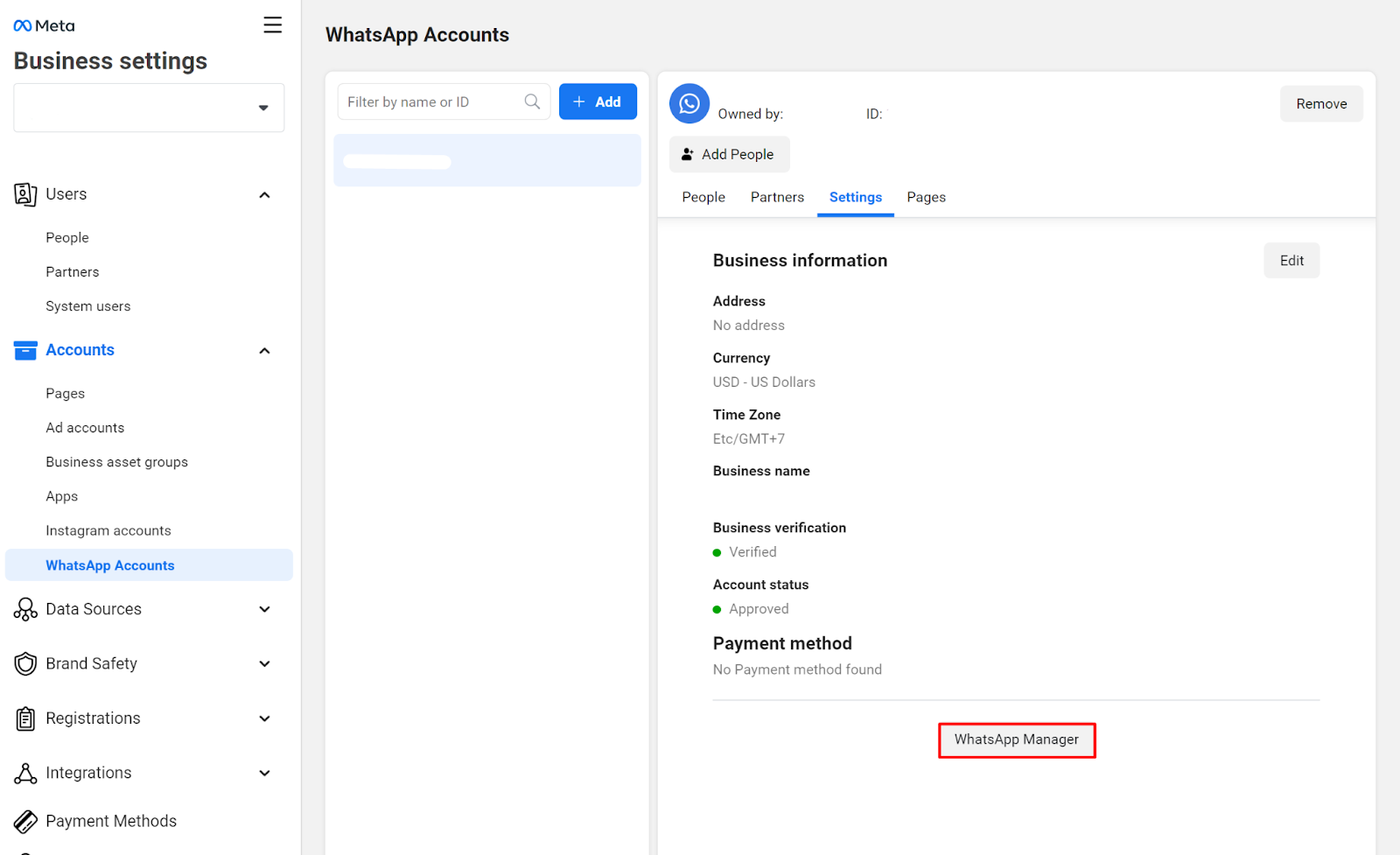Click the WhatsApp account logo icon
Image resolution: width=1400 pixels, height=855 pixels.
[689, 103]
